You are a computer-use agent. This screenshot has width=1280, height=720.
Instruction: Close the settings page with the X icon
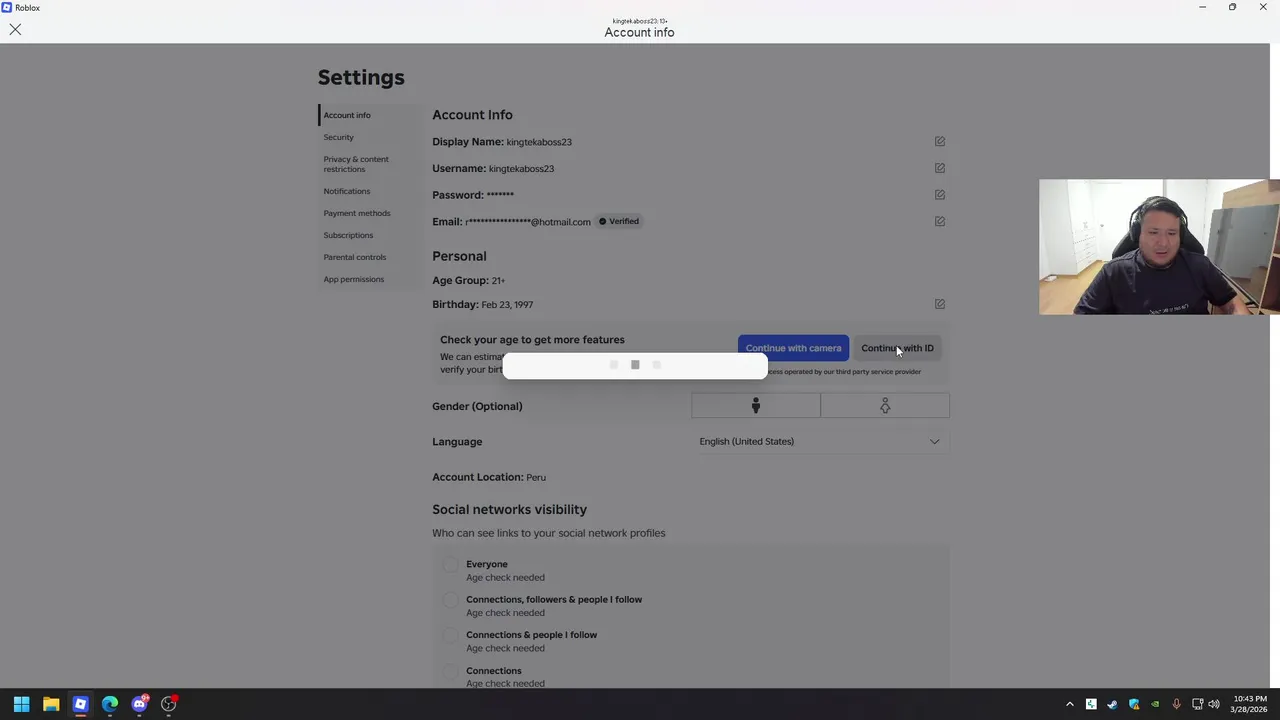15,30
